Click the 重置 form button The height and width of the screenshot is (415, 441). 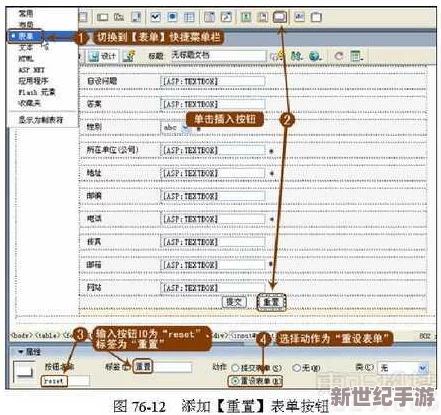tap(271, 302)
